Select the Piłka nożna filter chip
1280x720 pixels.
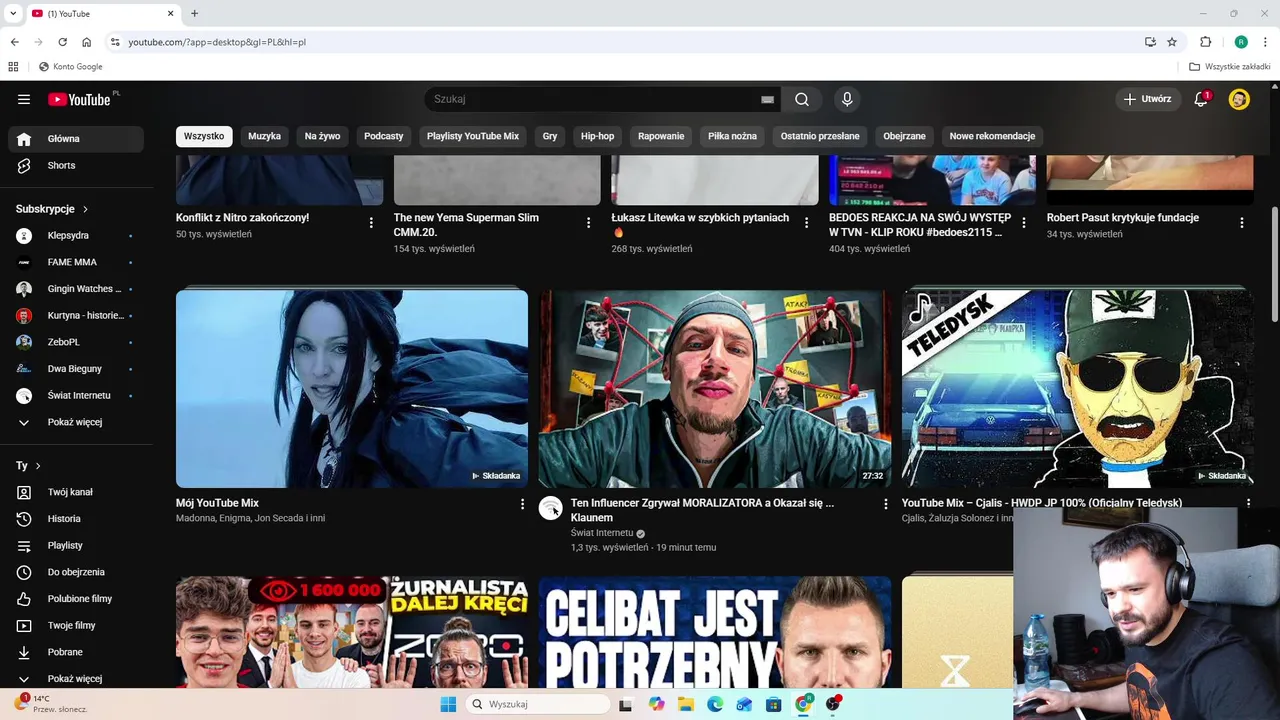(733, 136)
